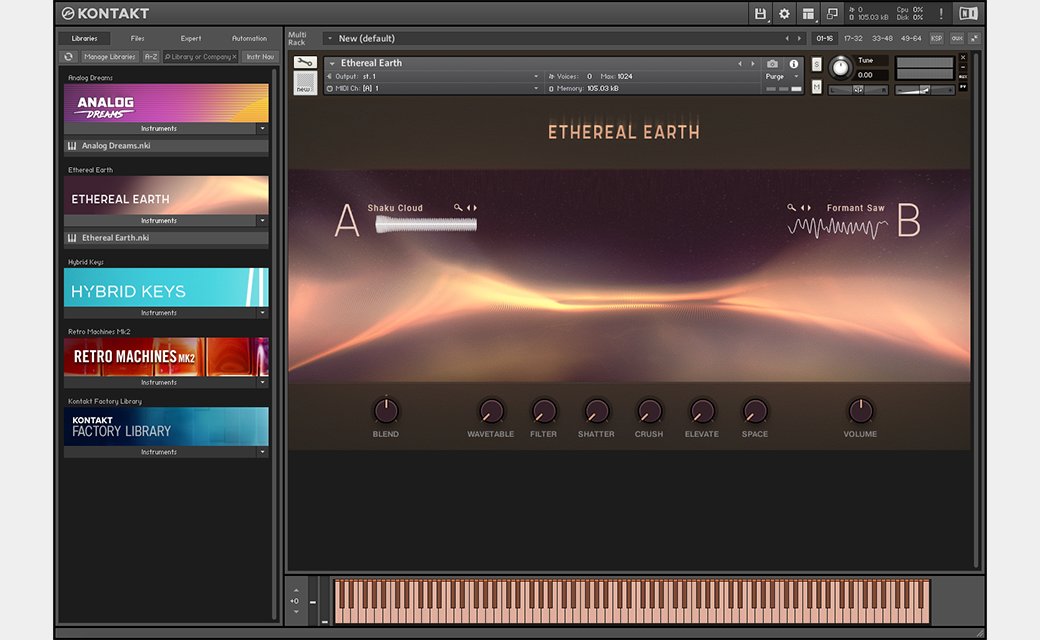1040x640 pixels.
Task: Toggle the PV button on instrument header
Action: pos(963,87)
